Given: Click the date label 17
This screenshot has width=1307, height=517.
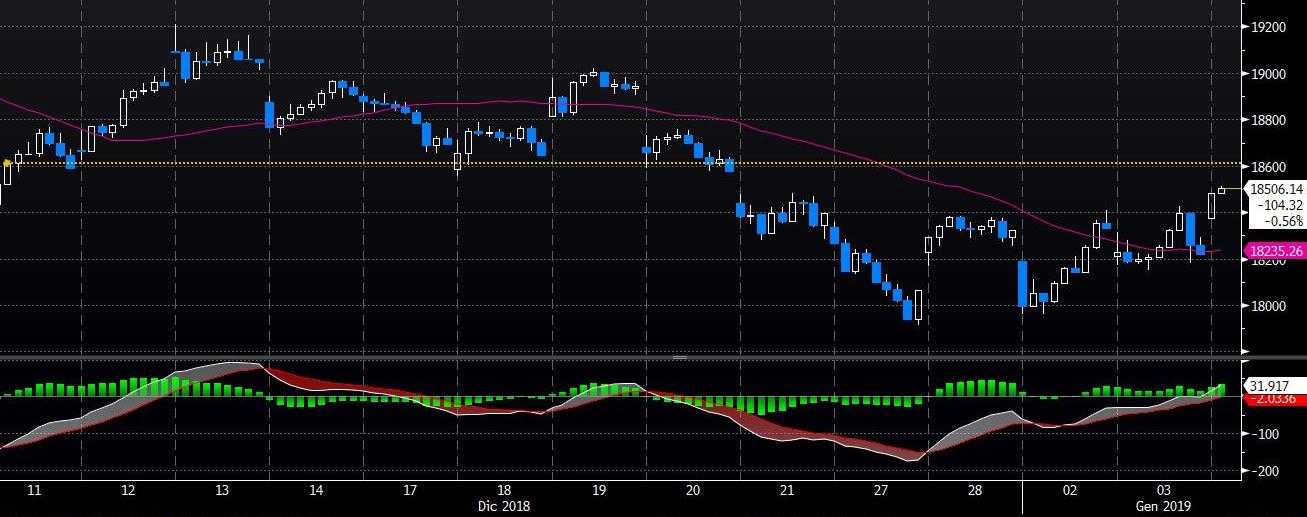Looking at the screenshot, I should pyautogui.click(x=410, y=491).
